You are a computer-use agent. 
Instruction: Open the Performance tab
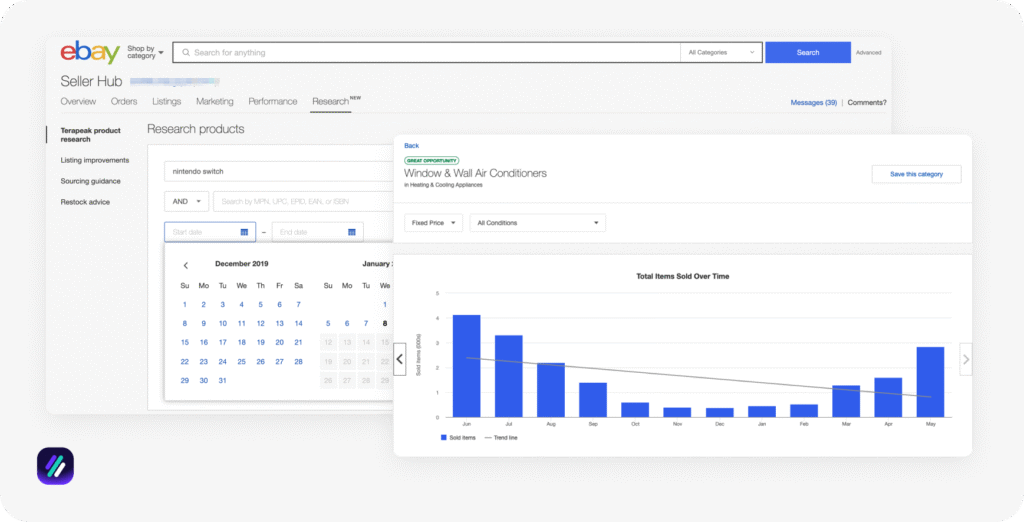273,101
